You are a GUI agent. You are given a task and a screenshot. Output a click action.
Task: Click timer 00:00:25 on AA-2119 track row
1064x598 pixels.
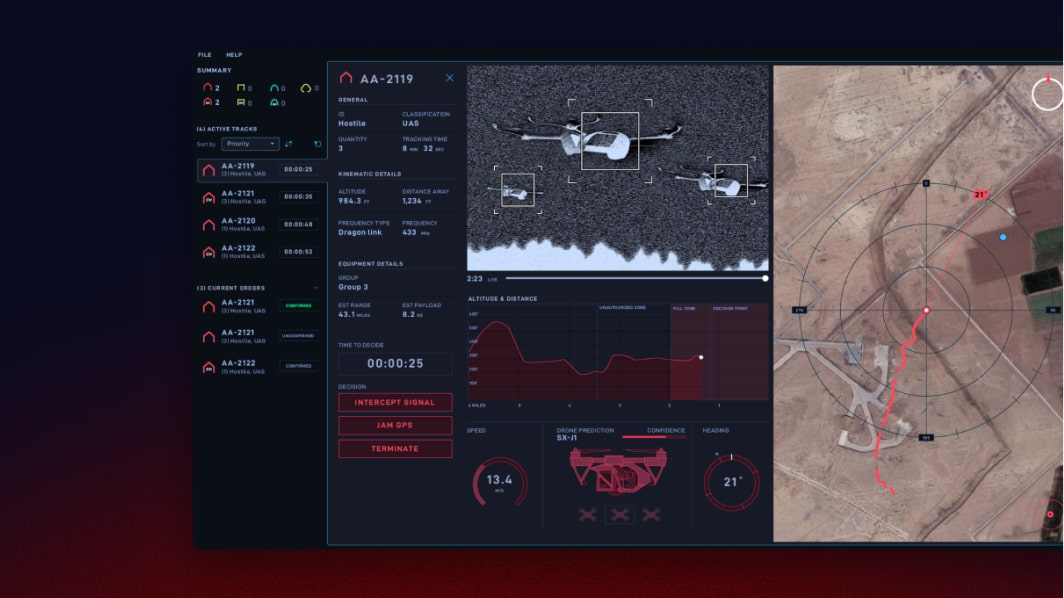(x=298, y=170)
